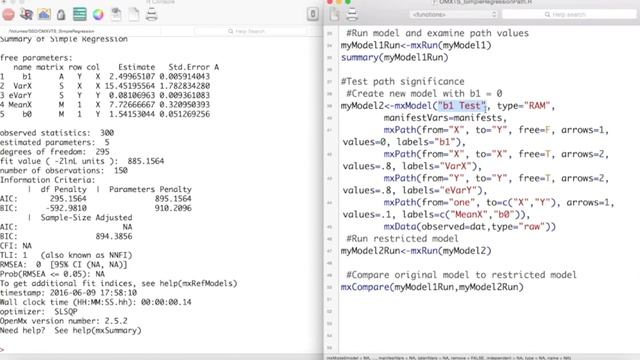Click the free parameters: heading in console
Image resolution: width=640 pixels, height=360 pixels.
point(36,58)
